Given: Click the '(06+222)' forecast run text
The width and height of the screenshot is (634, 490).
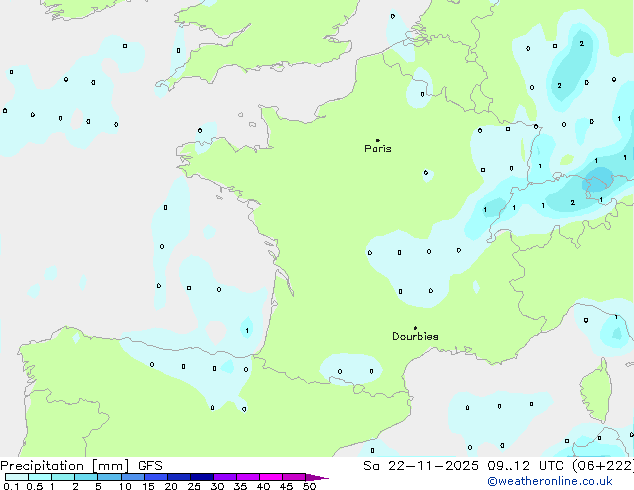Looking at the screenshot, I should coord(603,466).
